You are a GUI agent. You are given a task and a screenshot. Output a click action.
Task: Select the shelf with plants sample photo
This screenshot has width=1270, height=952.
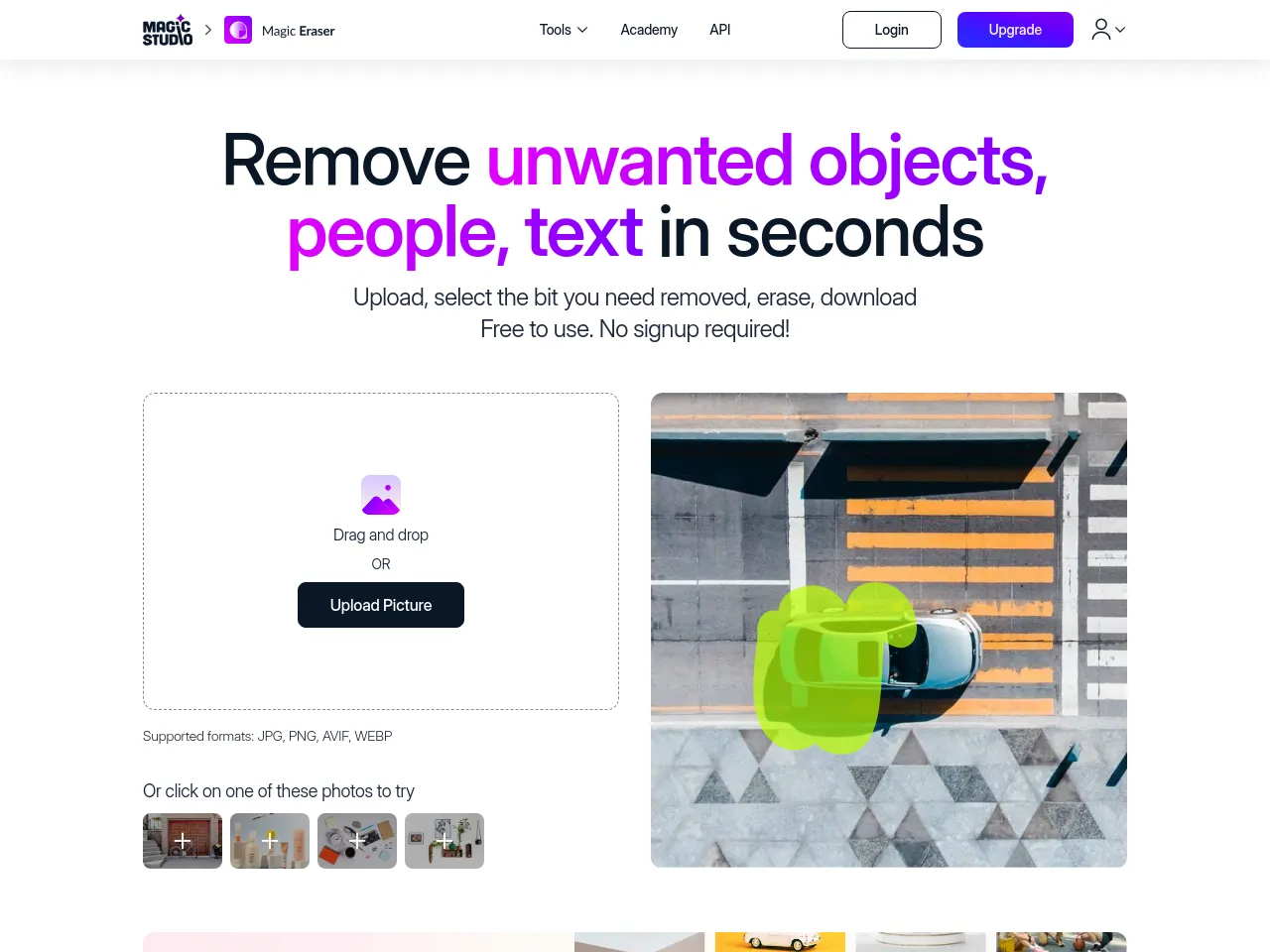coord(444,841)
